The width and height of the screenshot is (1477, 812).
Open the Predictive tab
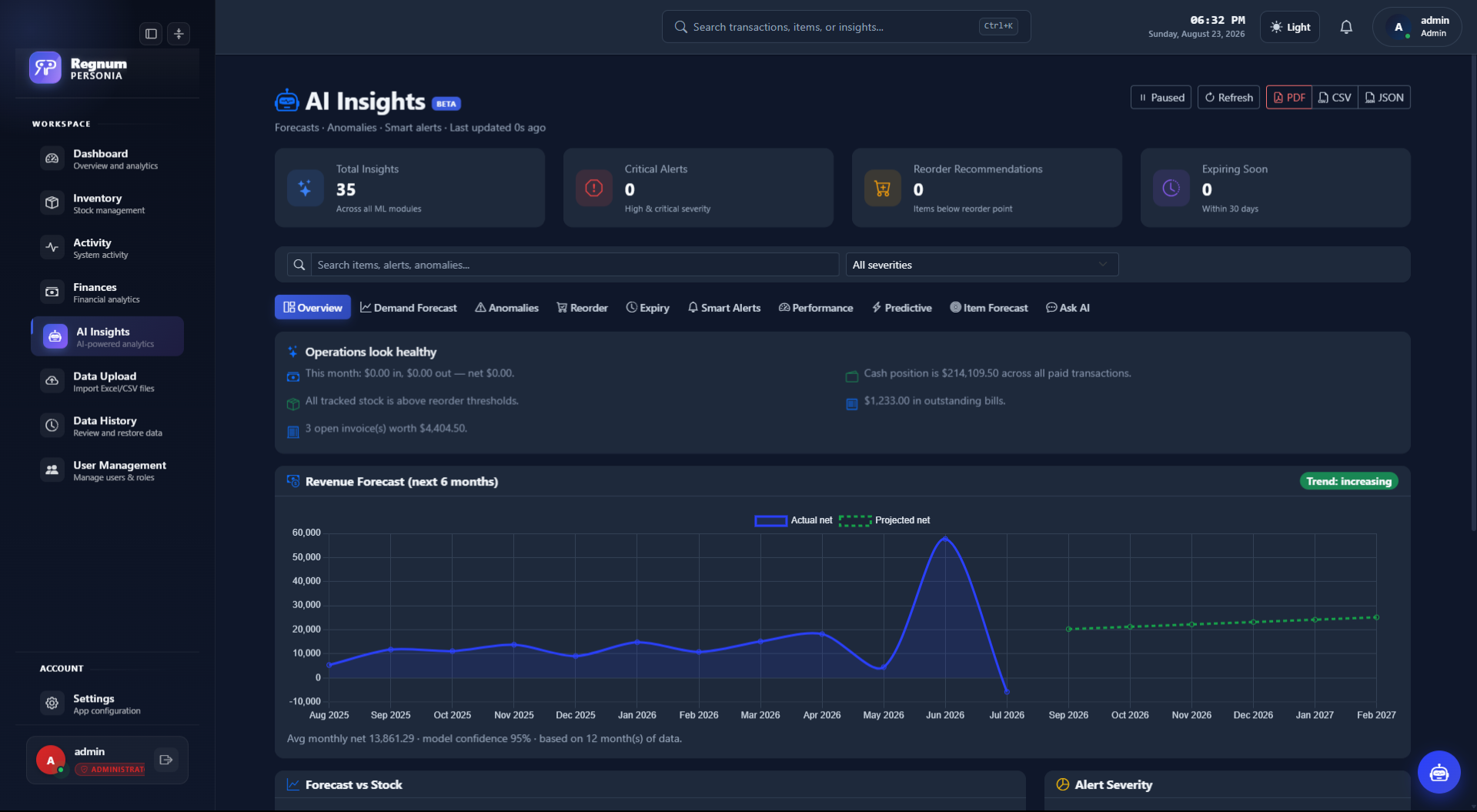pos(902,308)
